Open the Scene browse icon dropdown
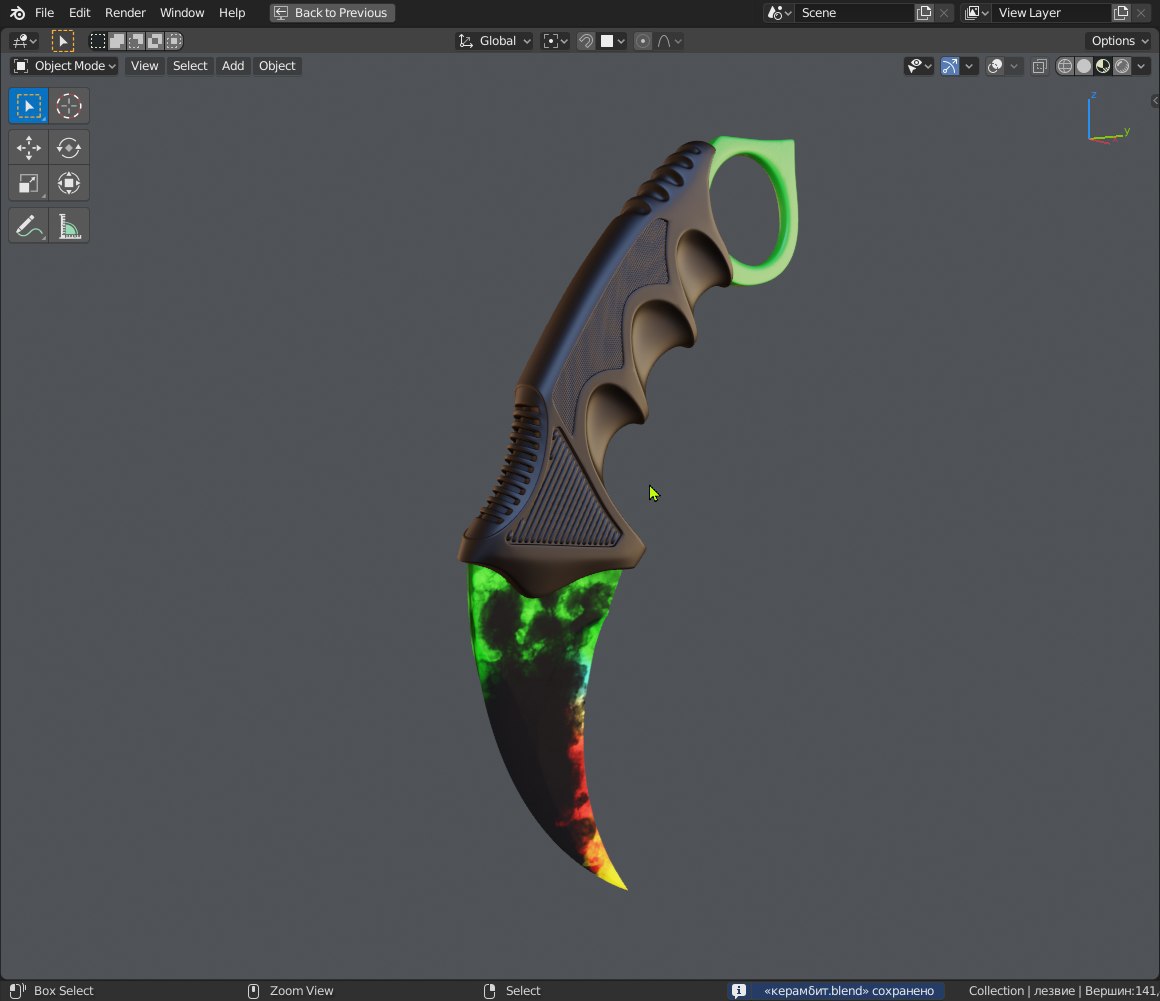 pos(779,13)
